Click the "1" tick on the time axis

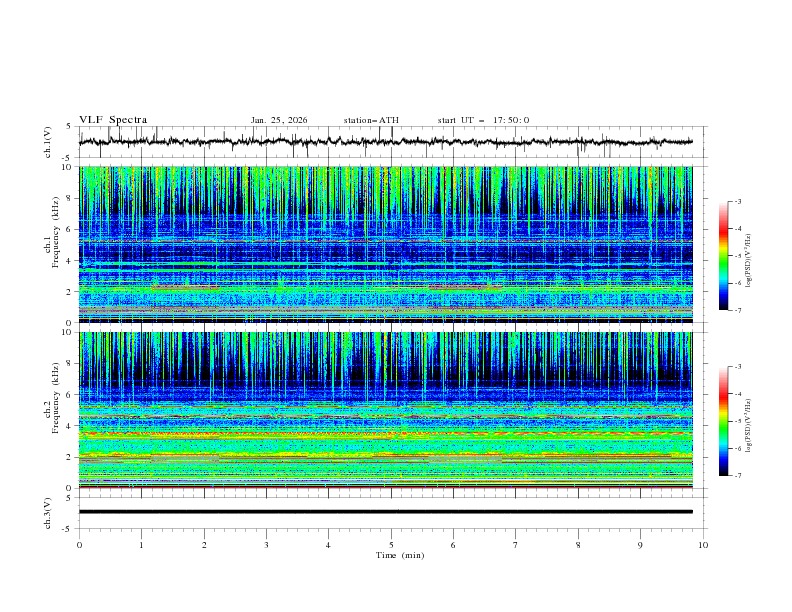click(141, 545)
